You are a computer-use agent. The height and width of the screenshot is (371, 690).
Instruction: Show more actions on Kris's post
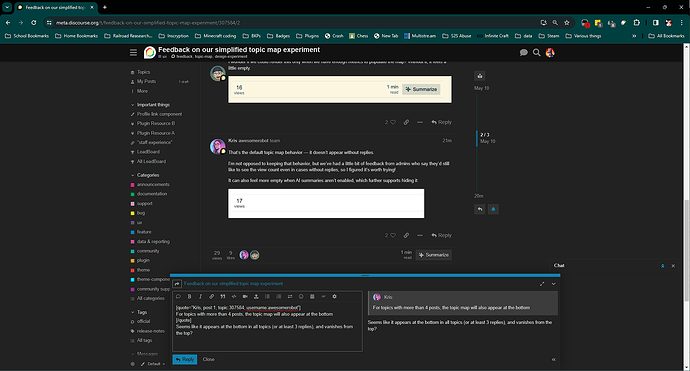pos(420,235)
